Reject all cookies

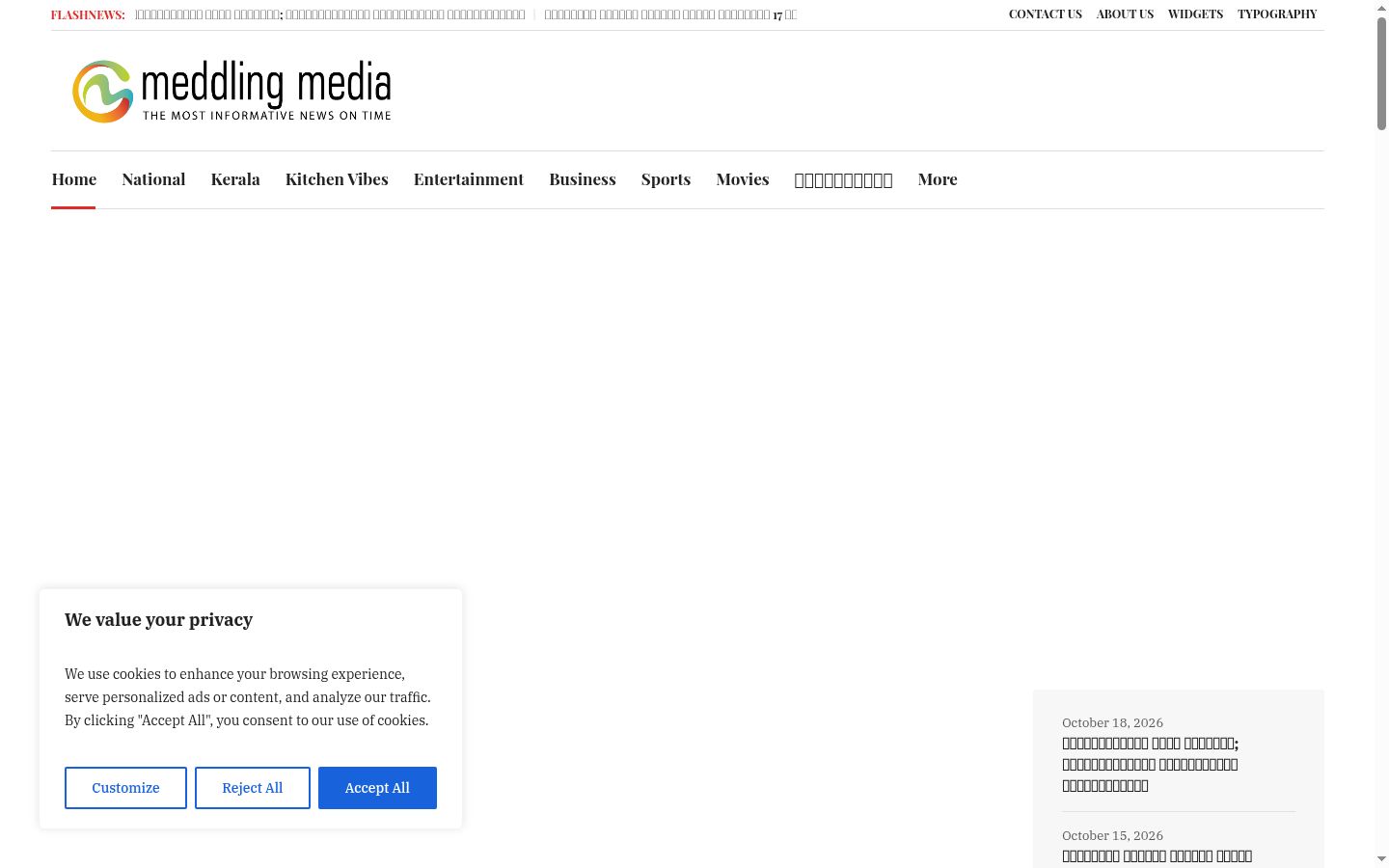click(x=253, y=788)
